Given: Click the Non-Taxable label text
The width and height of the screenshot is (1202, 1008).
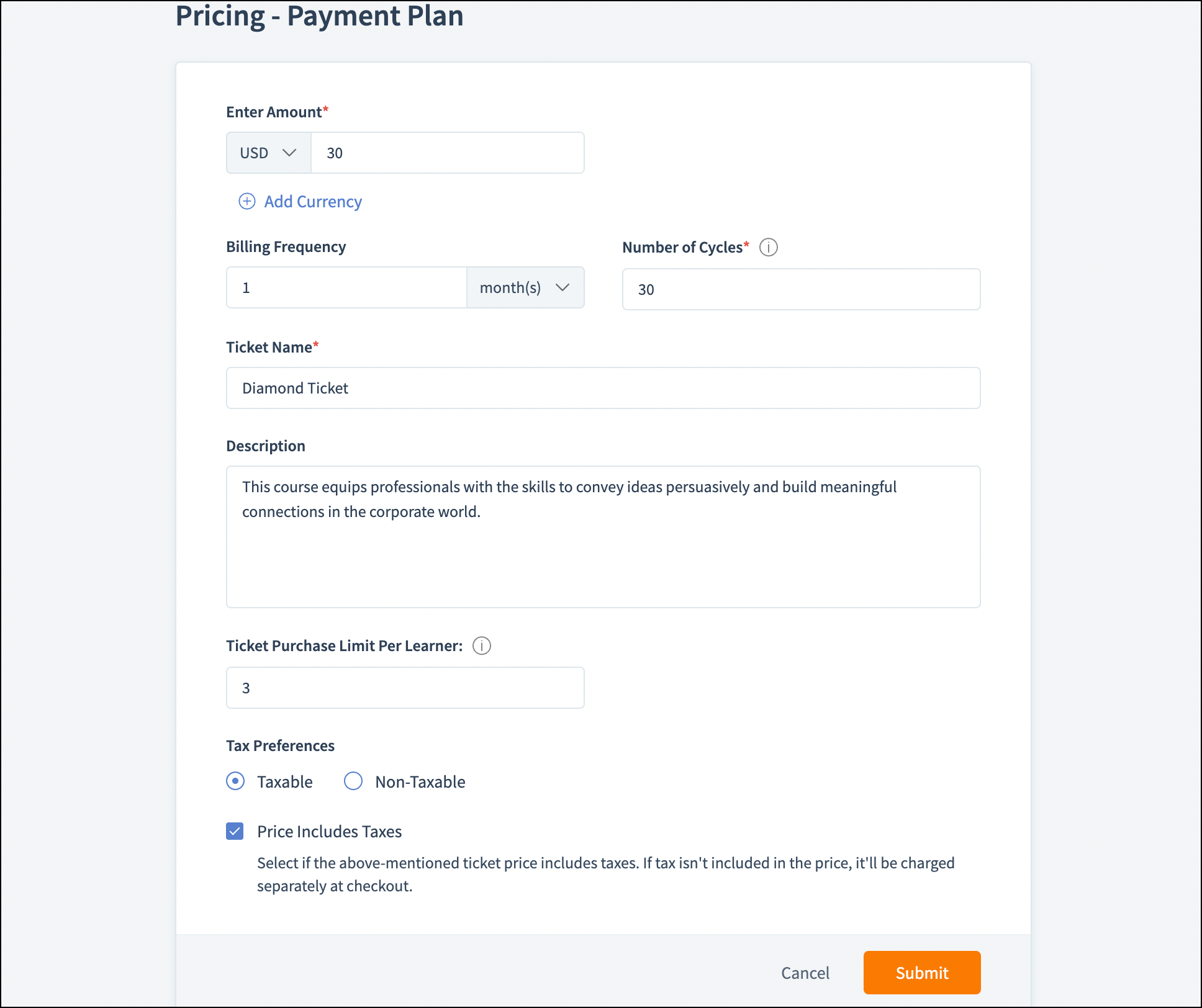Looking at the screenshot, I should coord(420,782).
